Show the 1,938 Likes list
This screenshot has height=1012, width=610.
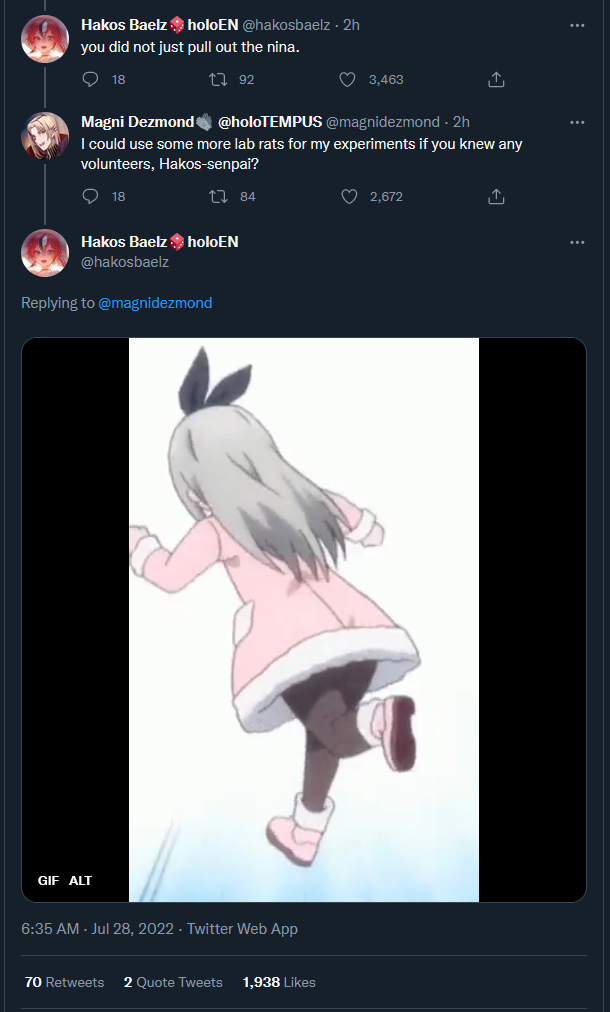279,982
